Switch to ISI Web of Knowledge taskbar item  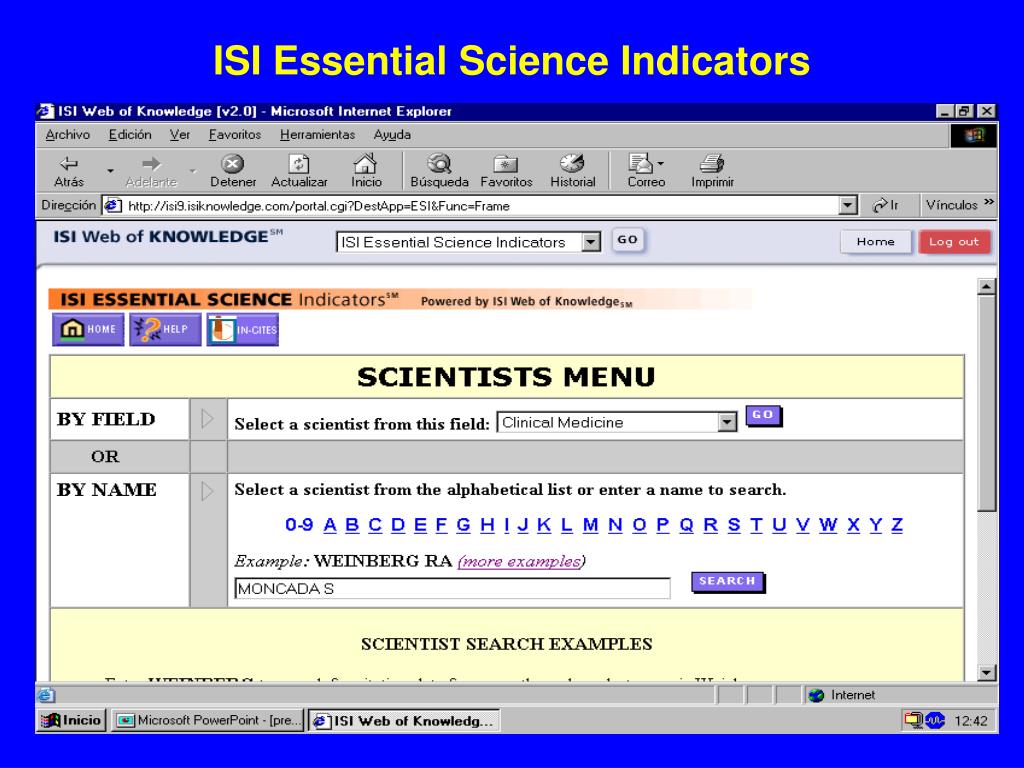pos(404,721)
